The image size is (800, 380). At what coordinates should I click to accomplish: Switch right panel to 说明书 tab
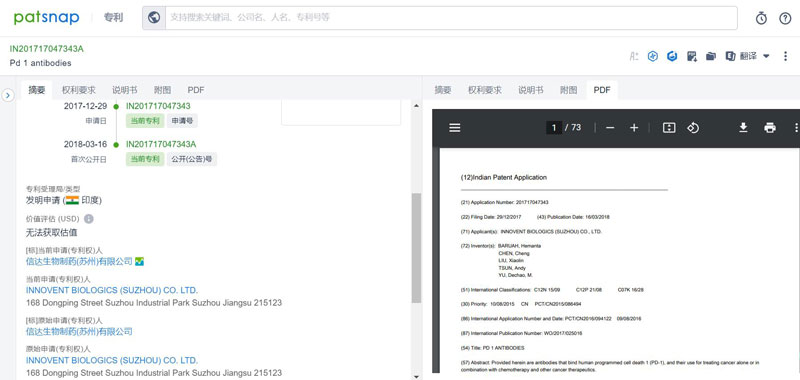[531, 90]
